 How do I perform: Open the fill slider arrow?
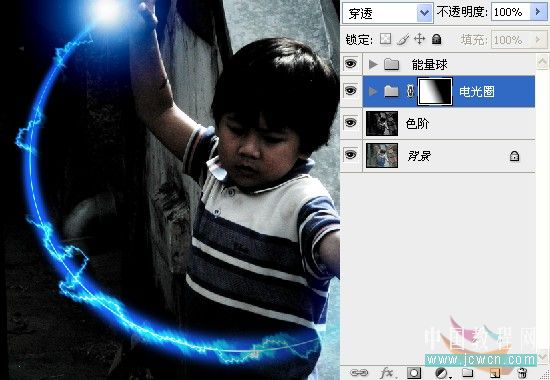pyautogui.click(x=538, y=40)
